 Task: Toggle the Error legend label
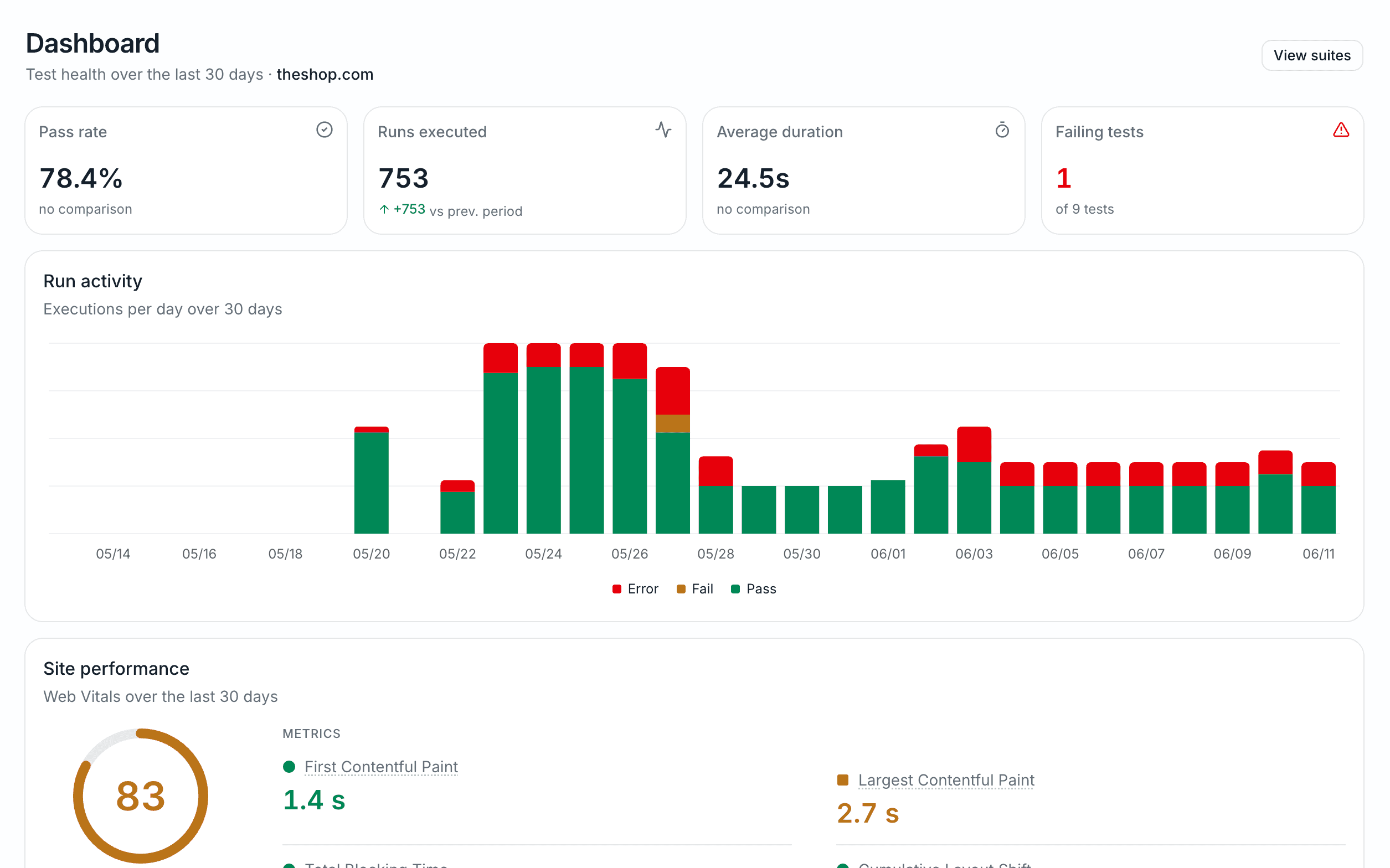tap(642, 589)
